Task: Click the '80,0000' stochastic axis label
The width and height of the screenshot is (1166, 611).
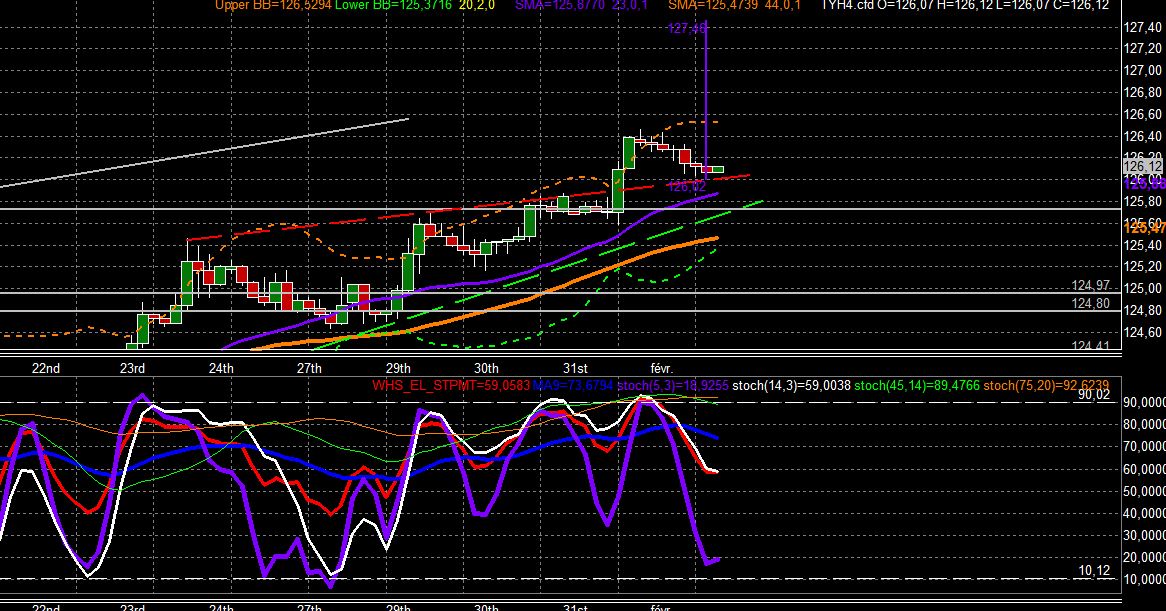Action: (1144, 424)
